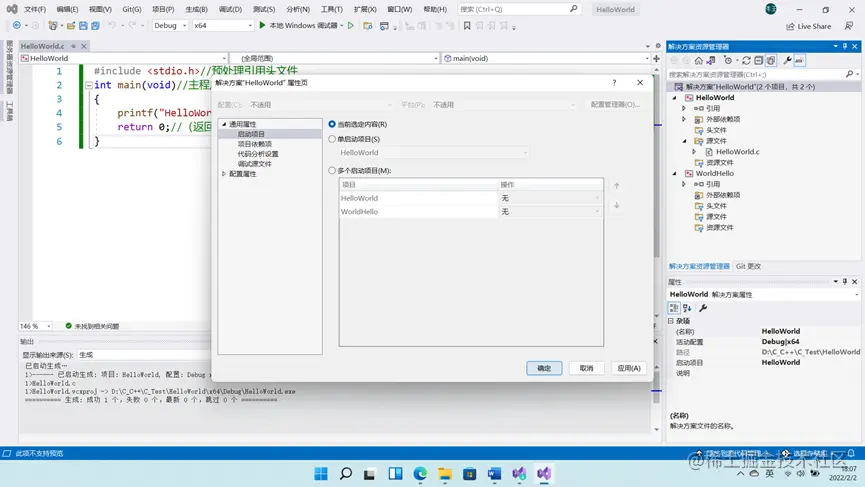This screenshot has width=865, height=487.
Task: Open the x64 platform dropdown
Action: (222, 25)
